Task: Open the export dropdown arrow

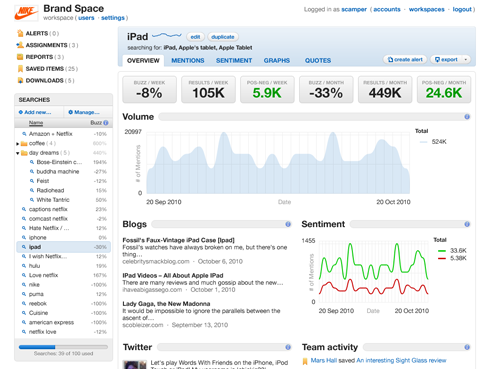Action: [466, 59]
